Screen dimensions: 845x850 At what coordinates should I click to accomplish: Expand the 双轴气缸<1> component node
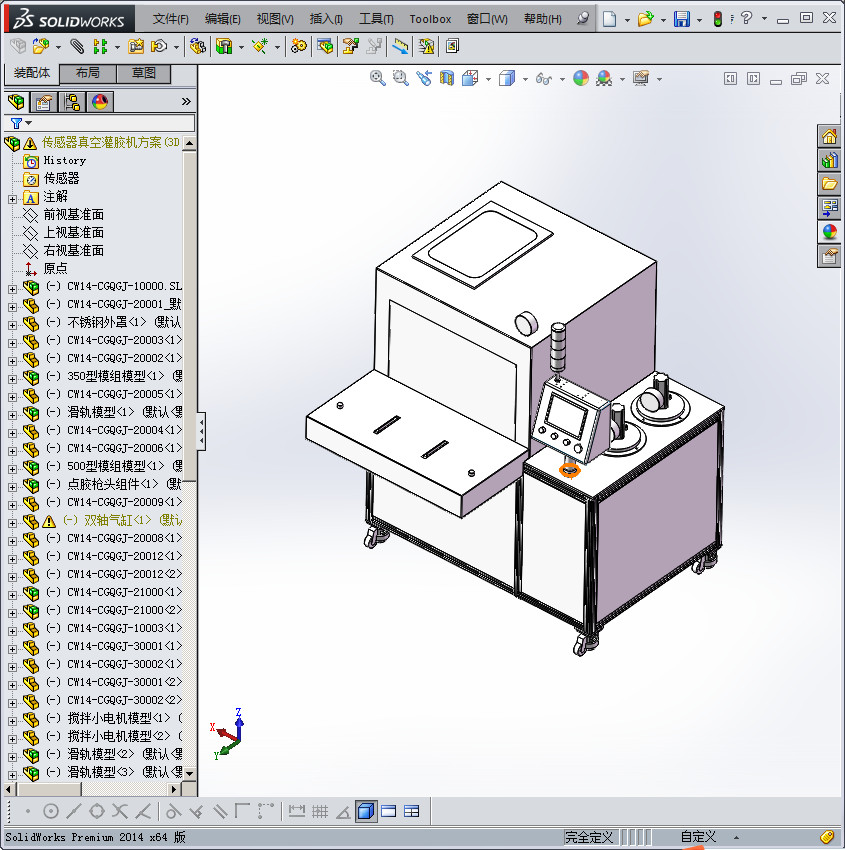12,523
